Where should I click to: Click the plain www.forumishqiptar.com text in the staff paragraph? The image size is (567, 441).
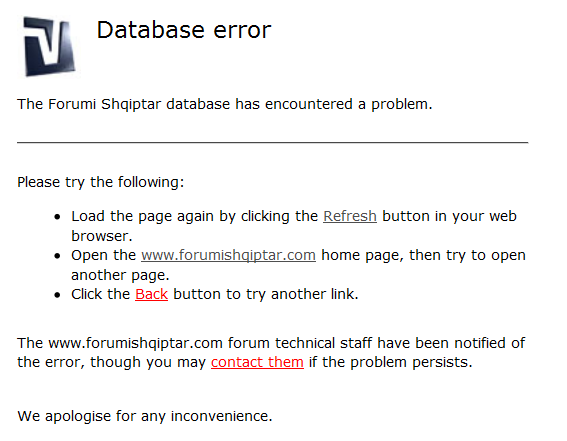(135, 343)
